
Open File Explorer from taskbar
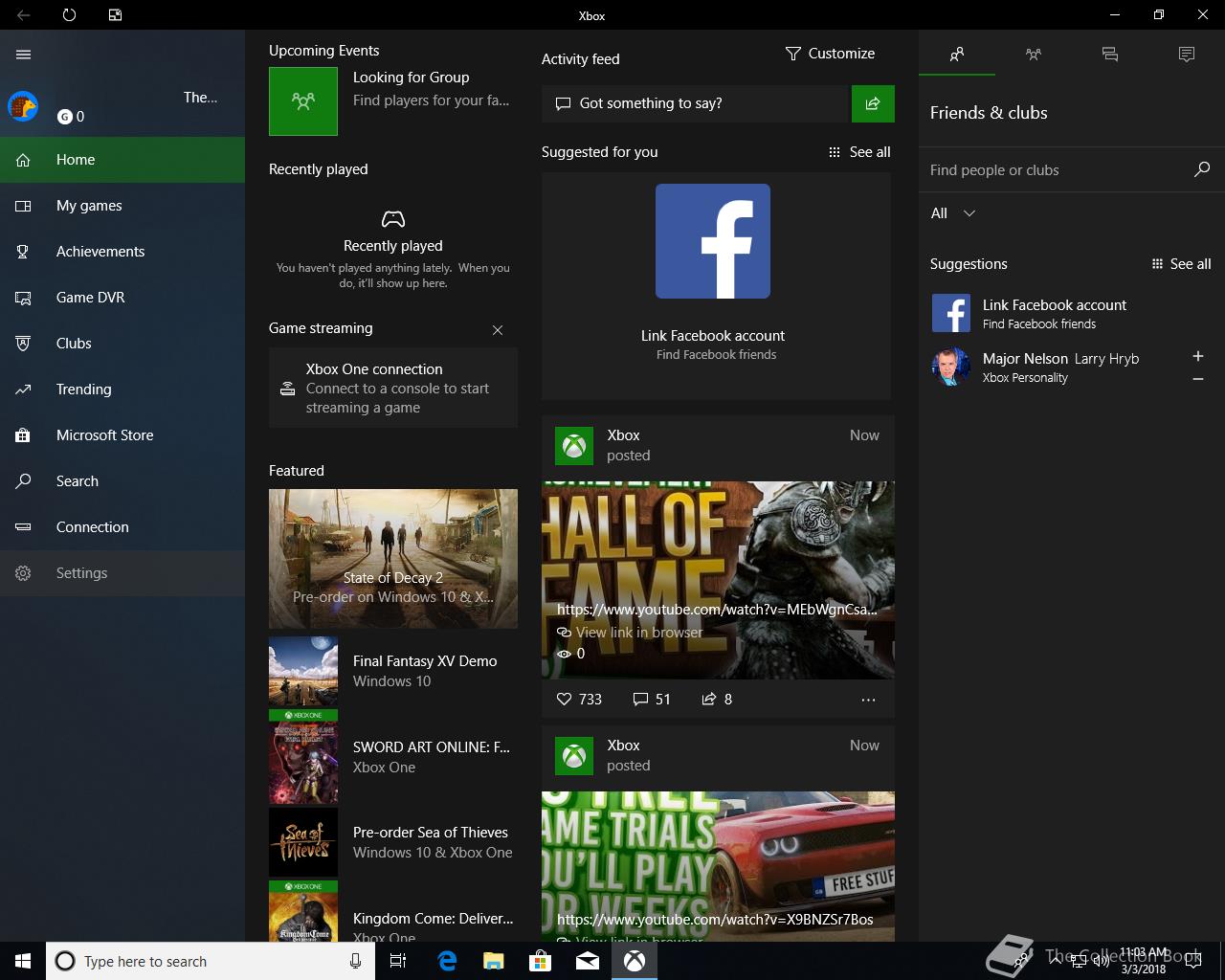[x=494, y=961]
